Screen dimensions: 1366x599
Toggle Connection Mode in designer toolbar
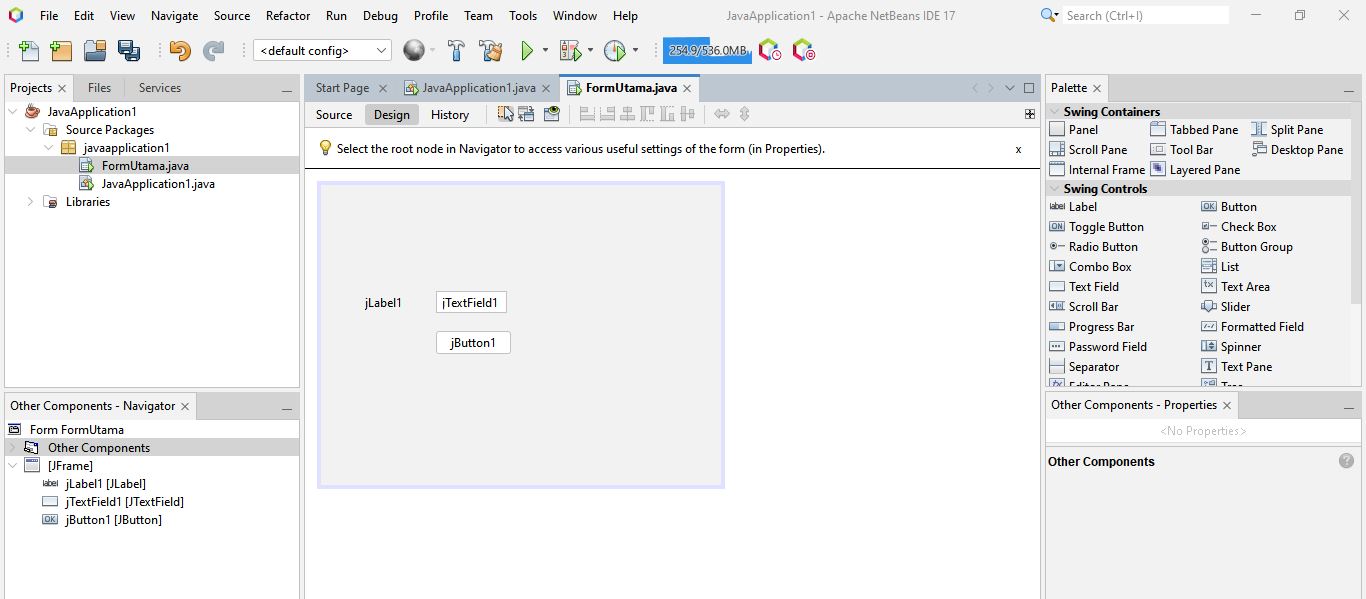[526, 114]
